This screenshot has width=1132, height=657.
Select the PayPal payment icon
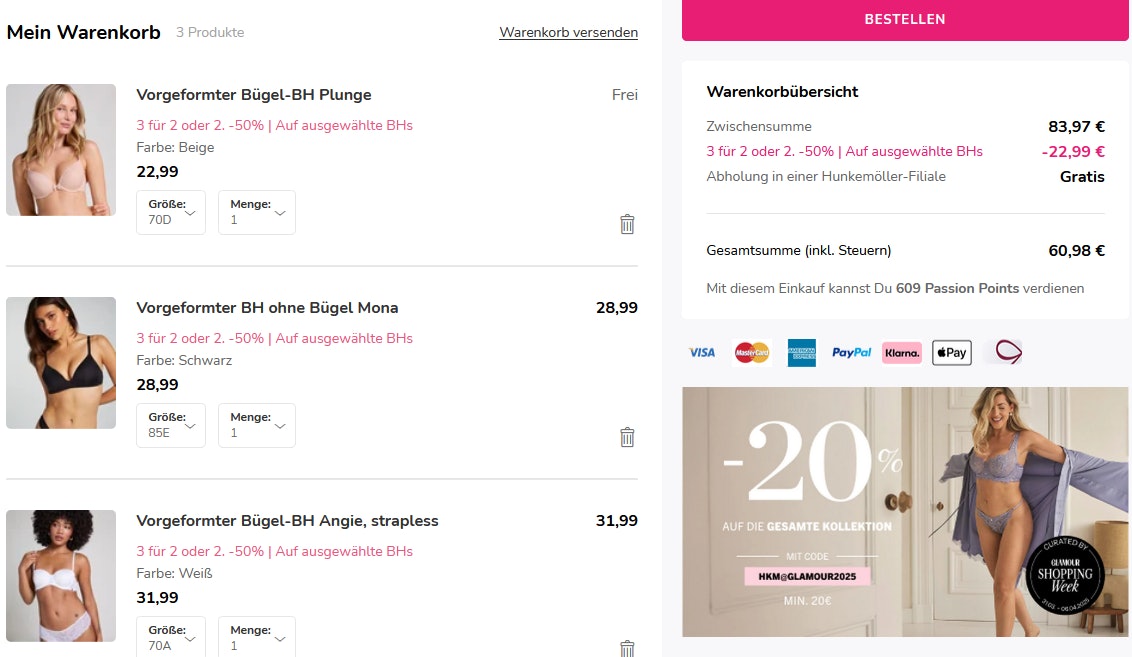tap(852, 352)
